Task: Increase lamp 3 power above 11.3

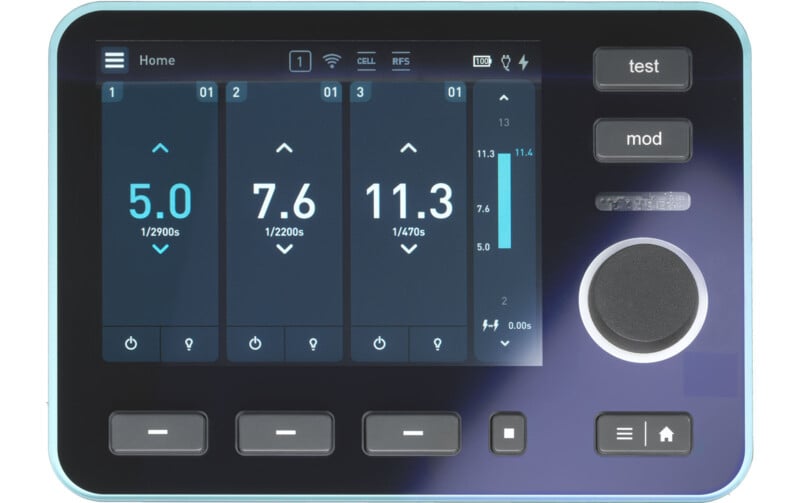Action: pos(408,148)
